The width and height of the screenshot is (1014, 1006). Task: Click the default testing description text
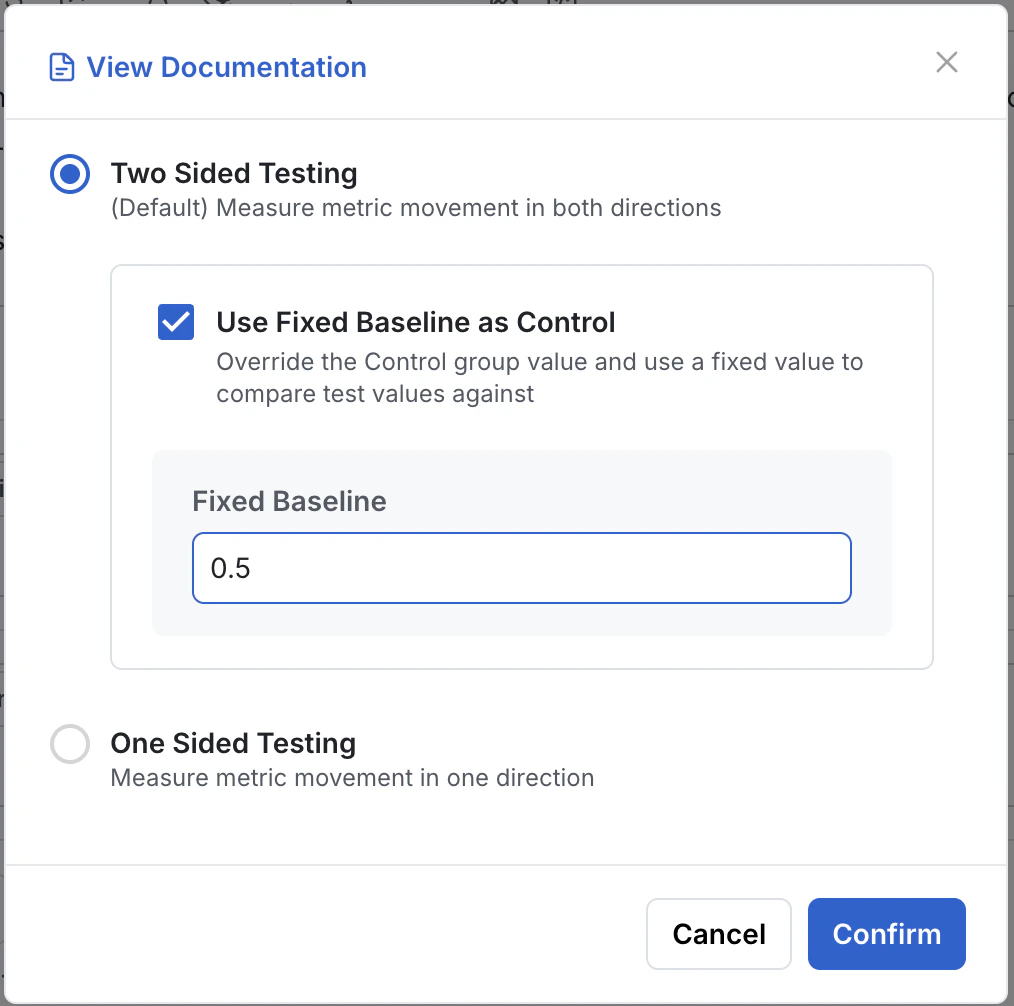tap(416, 208)
